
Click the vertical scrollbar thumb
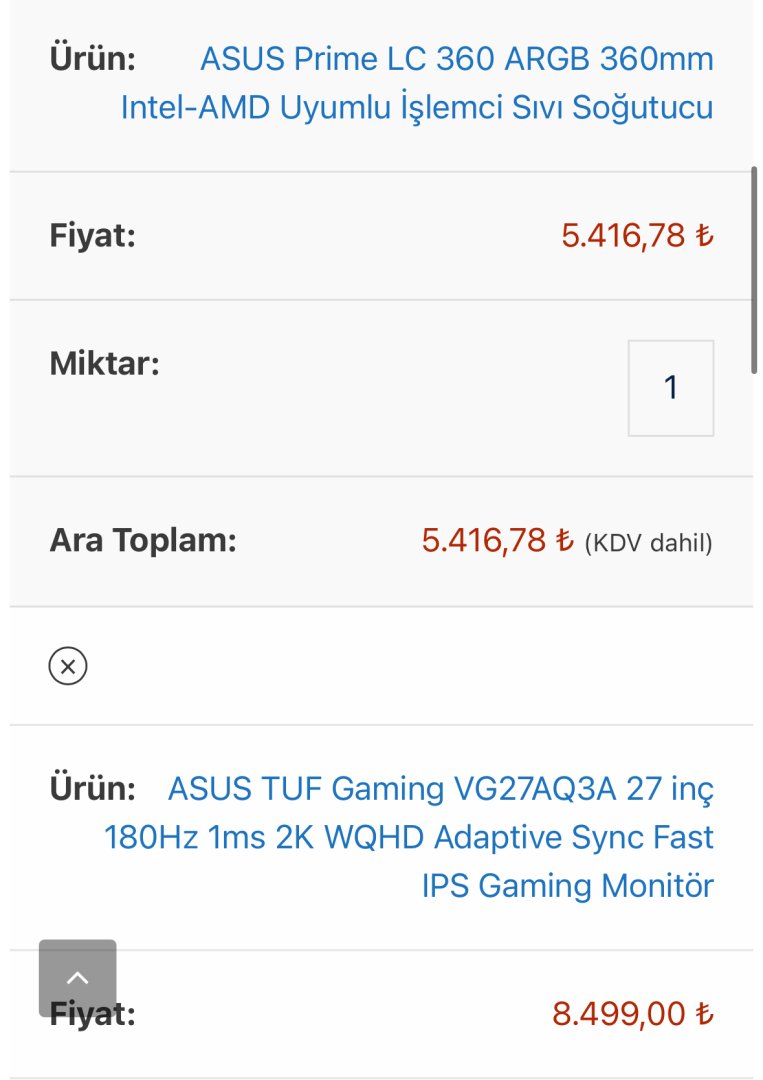click(x=755, y=270)
